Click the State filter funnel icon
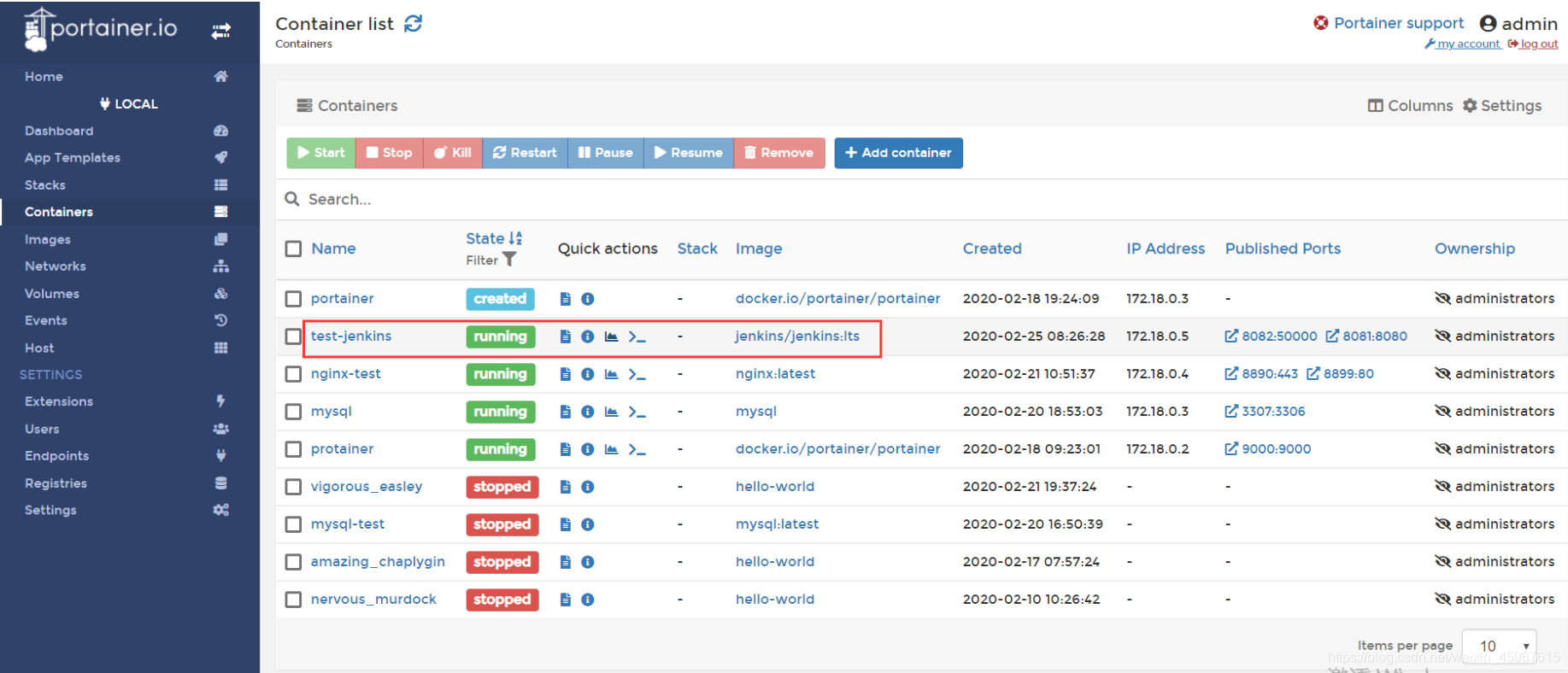The height and width of the screenshot is (673, 1568). (509, 260)
